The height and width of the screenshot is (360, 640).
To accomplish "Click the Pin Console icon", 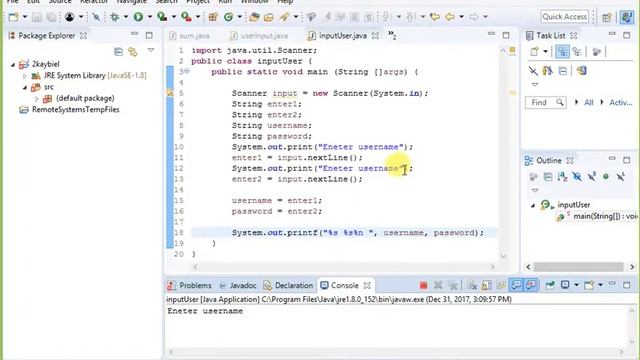I will coord(550,285).
